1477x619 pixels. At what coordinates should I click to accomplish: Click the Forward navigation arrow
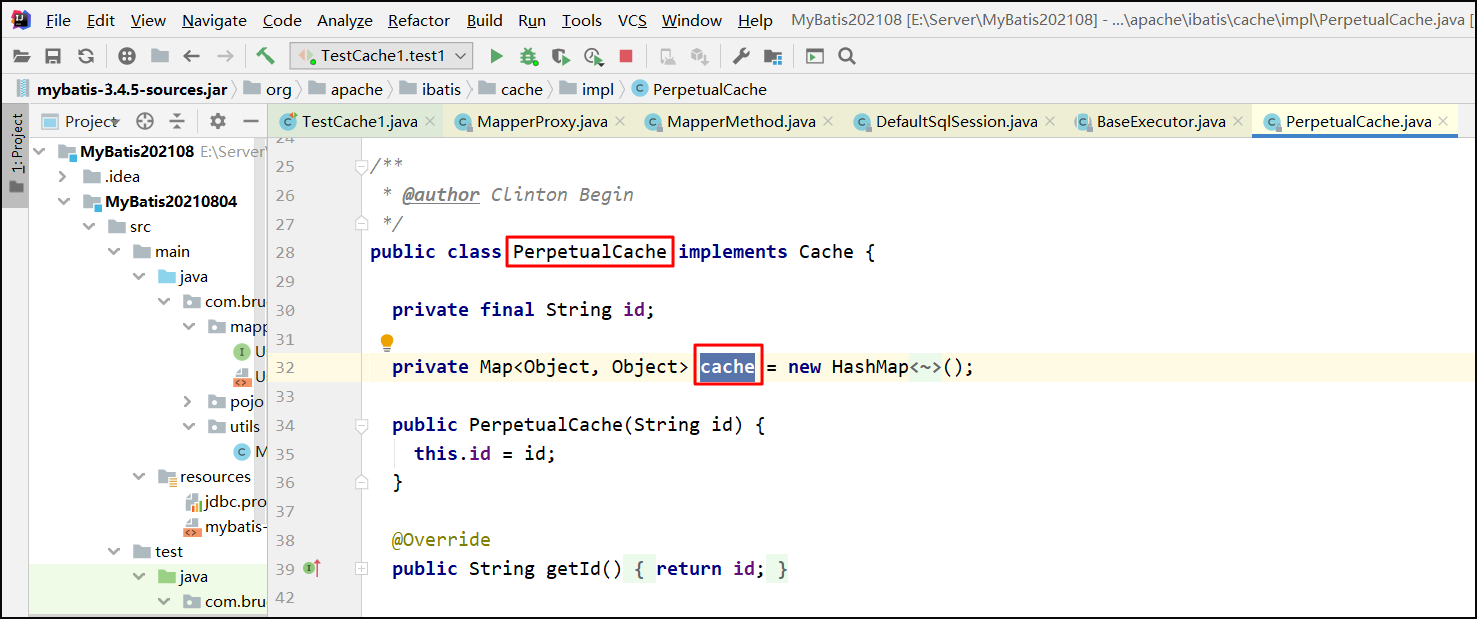coord(225,56)
